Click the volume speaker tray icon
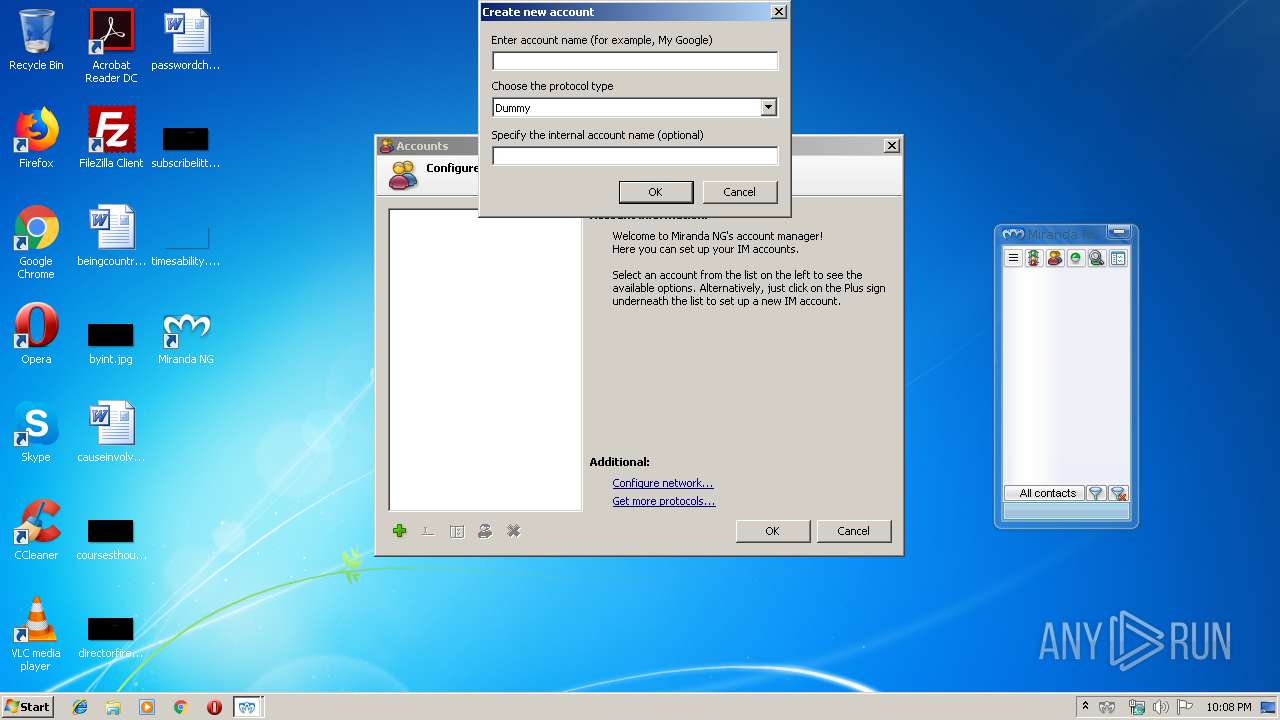Image resolution: width=1280 pixels, height=720 pixels. coord(1161,707)
